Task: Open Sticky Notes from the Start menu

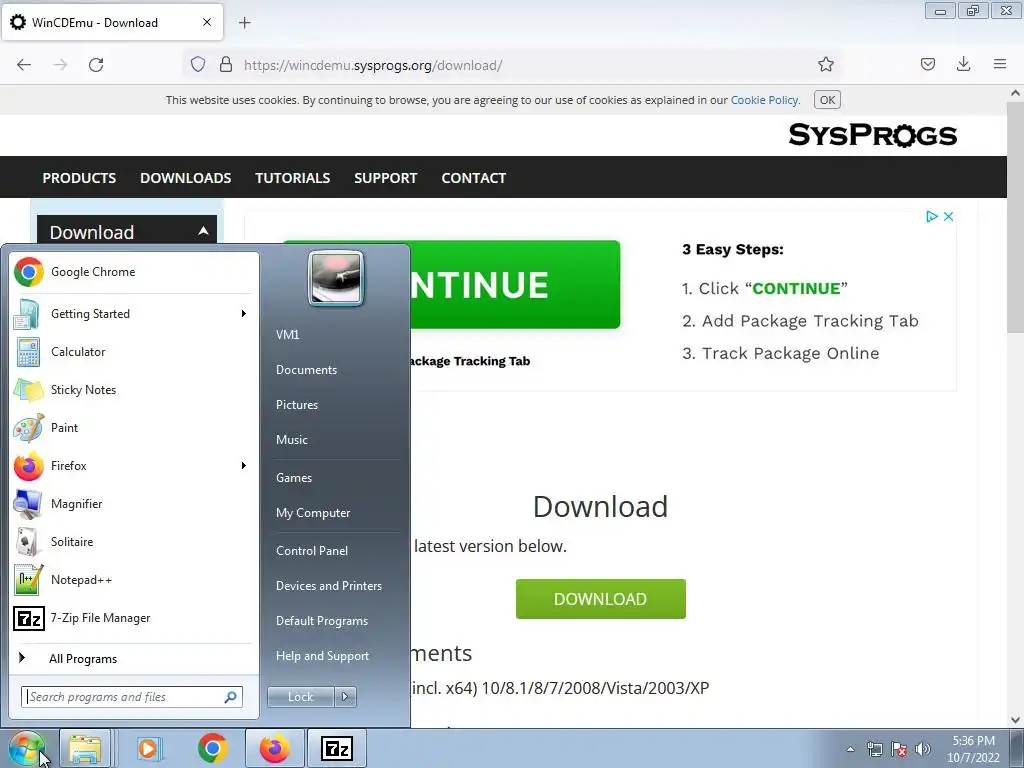Action: point(134,390)
